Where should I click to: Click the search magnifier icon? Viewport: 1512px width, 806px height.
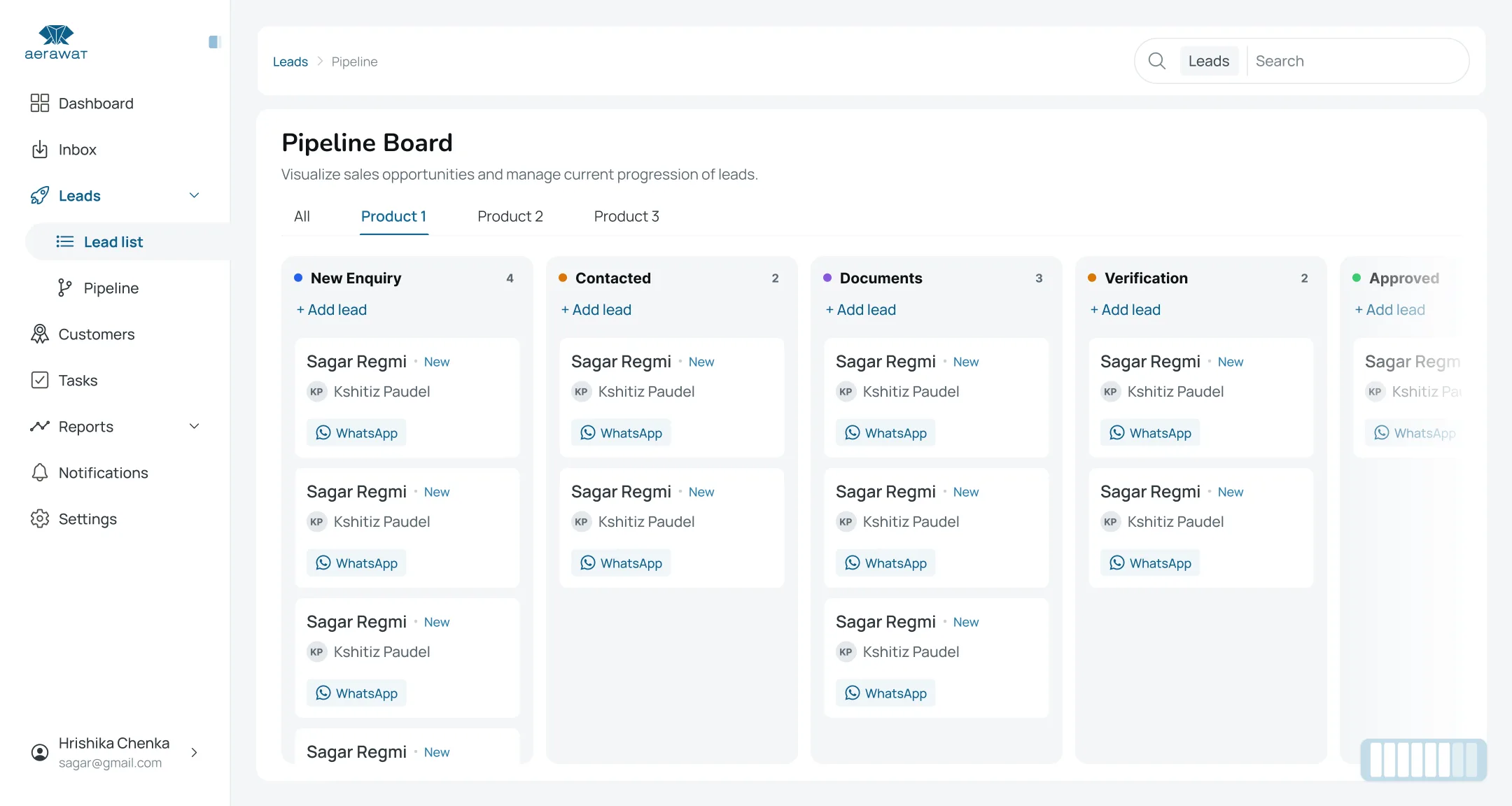click(1157, 61)
